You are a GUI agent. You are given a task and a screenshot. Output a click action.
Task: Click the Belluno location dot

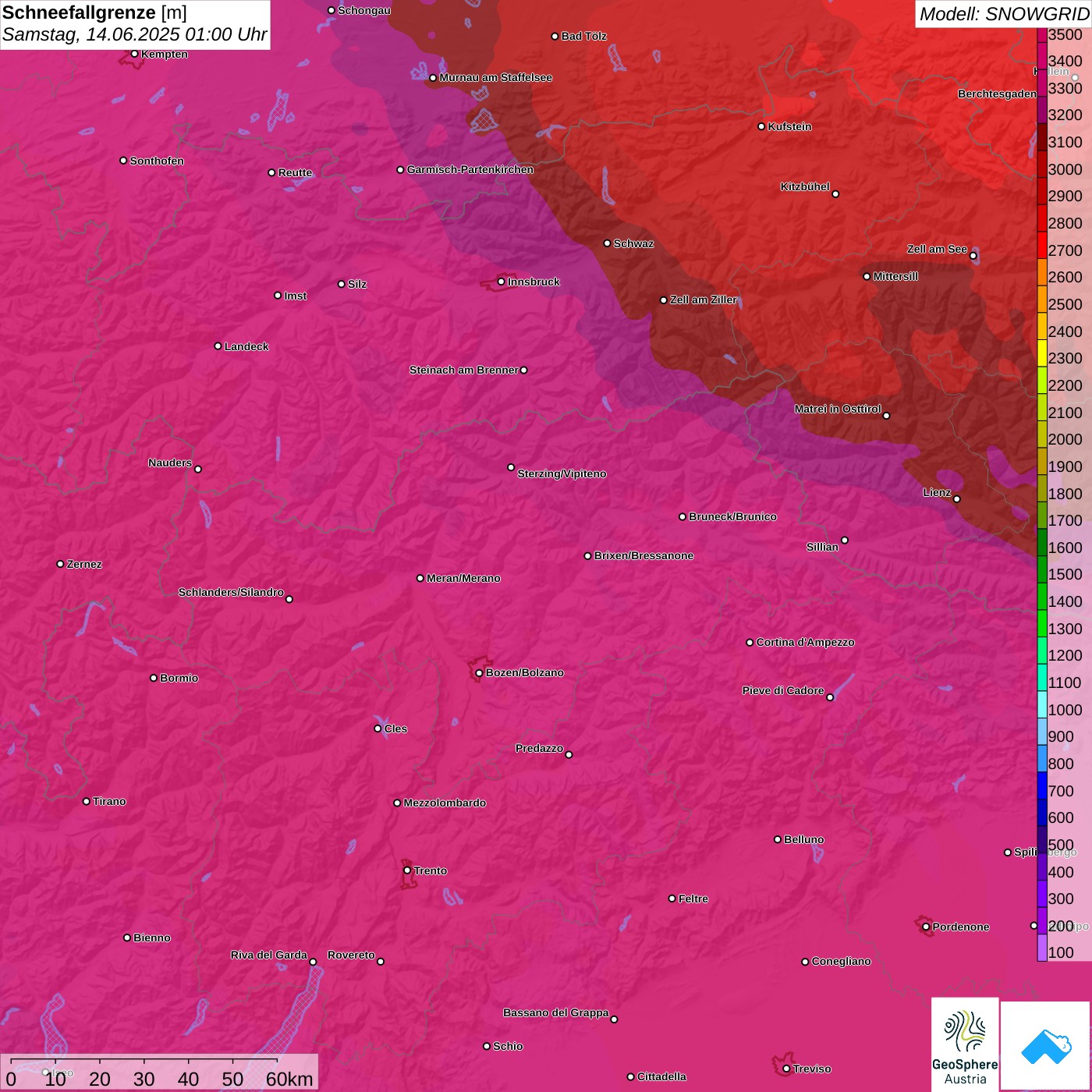(778, 839)
